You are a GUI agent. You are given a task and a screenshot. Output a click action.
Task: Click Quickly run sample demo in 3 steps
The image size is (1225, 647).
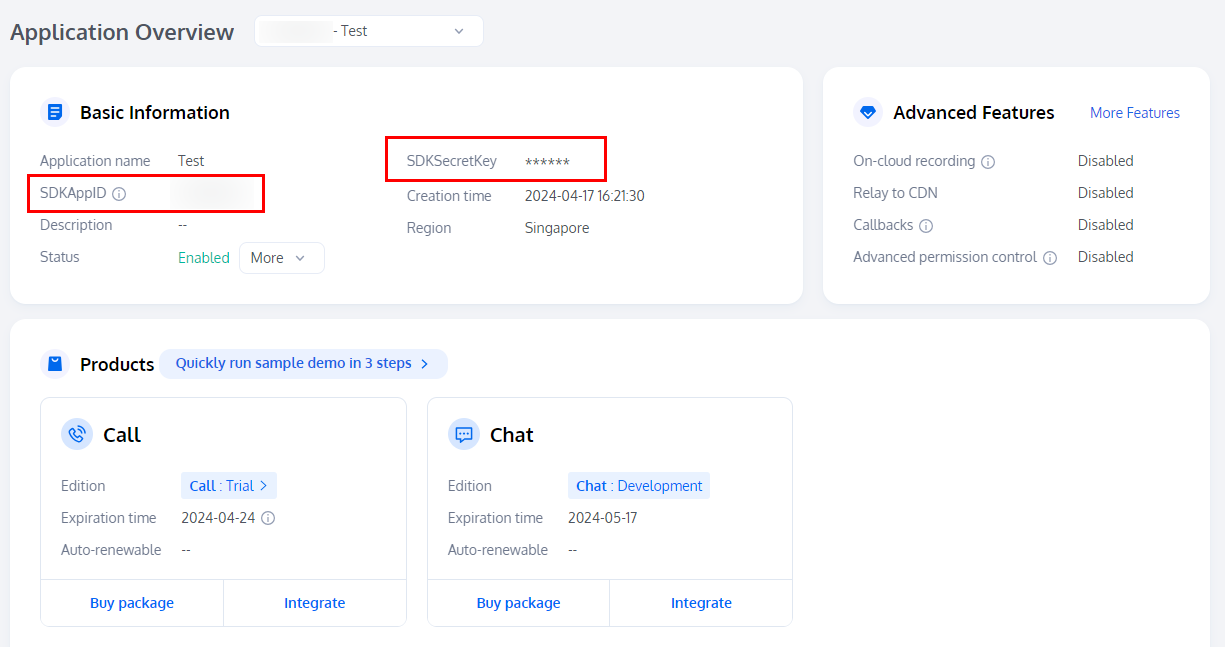click(302, 364)
